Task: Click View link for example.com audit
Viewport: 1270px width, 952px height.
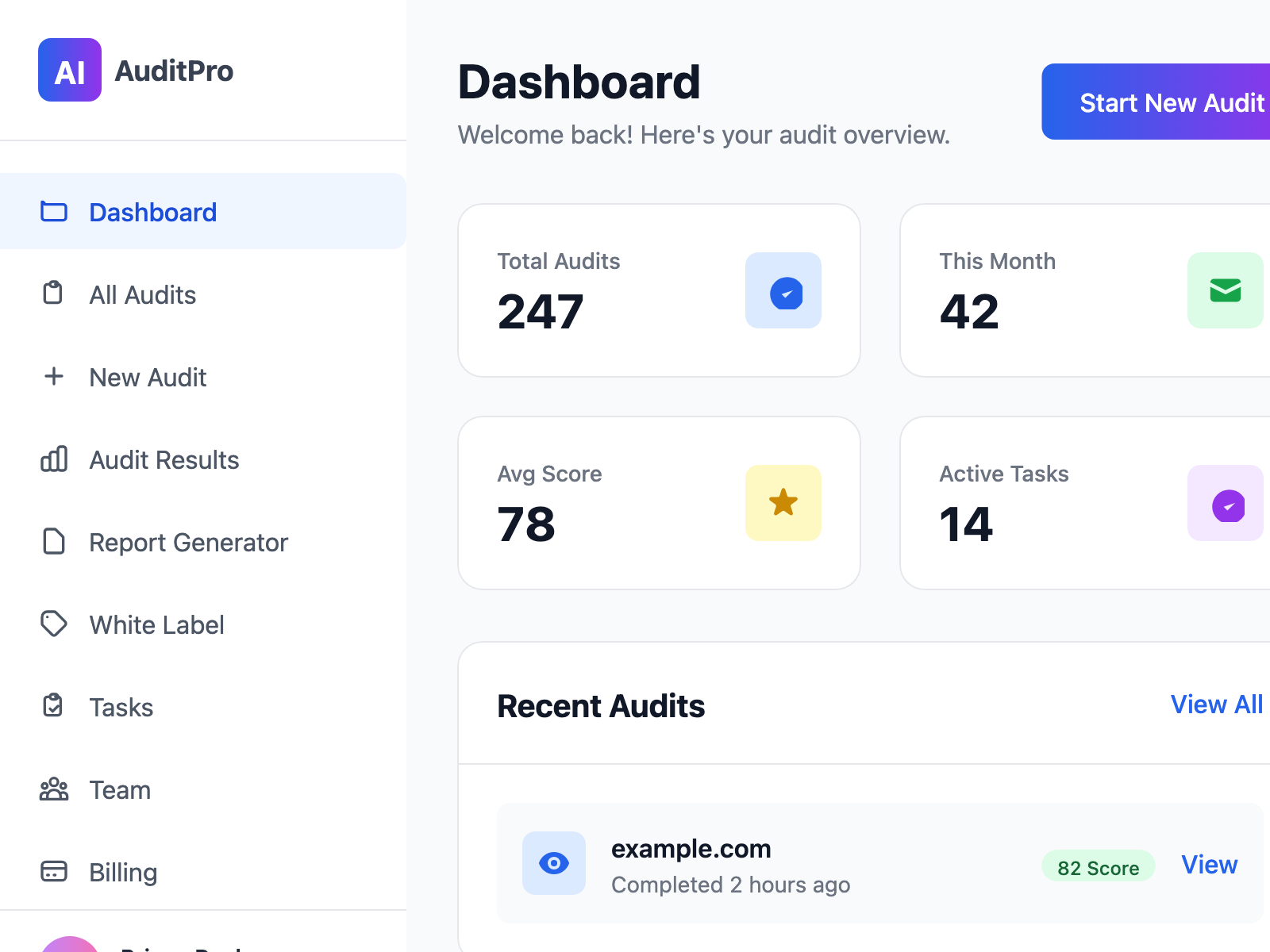Action: (1209, 865)
